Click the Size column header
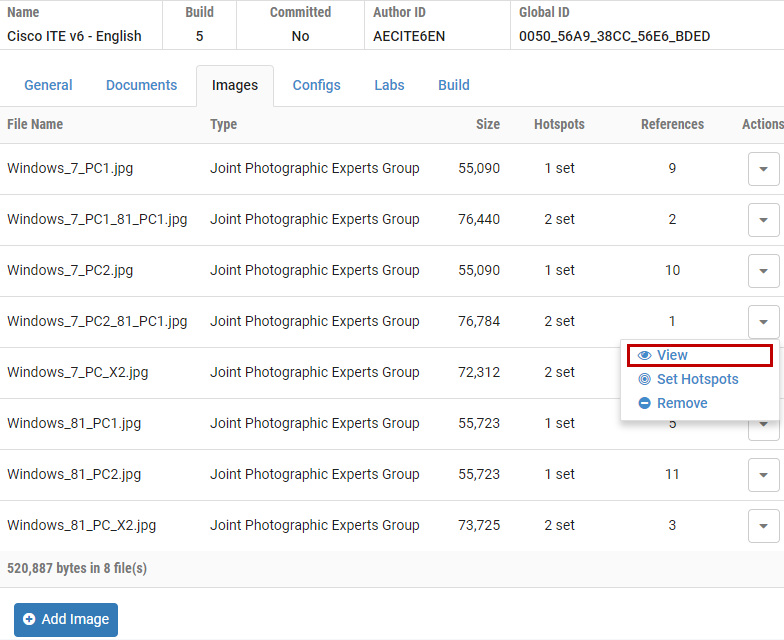This screenshot has height=640, width=784. [x=488, y=124]
